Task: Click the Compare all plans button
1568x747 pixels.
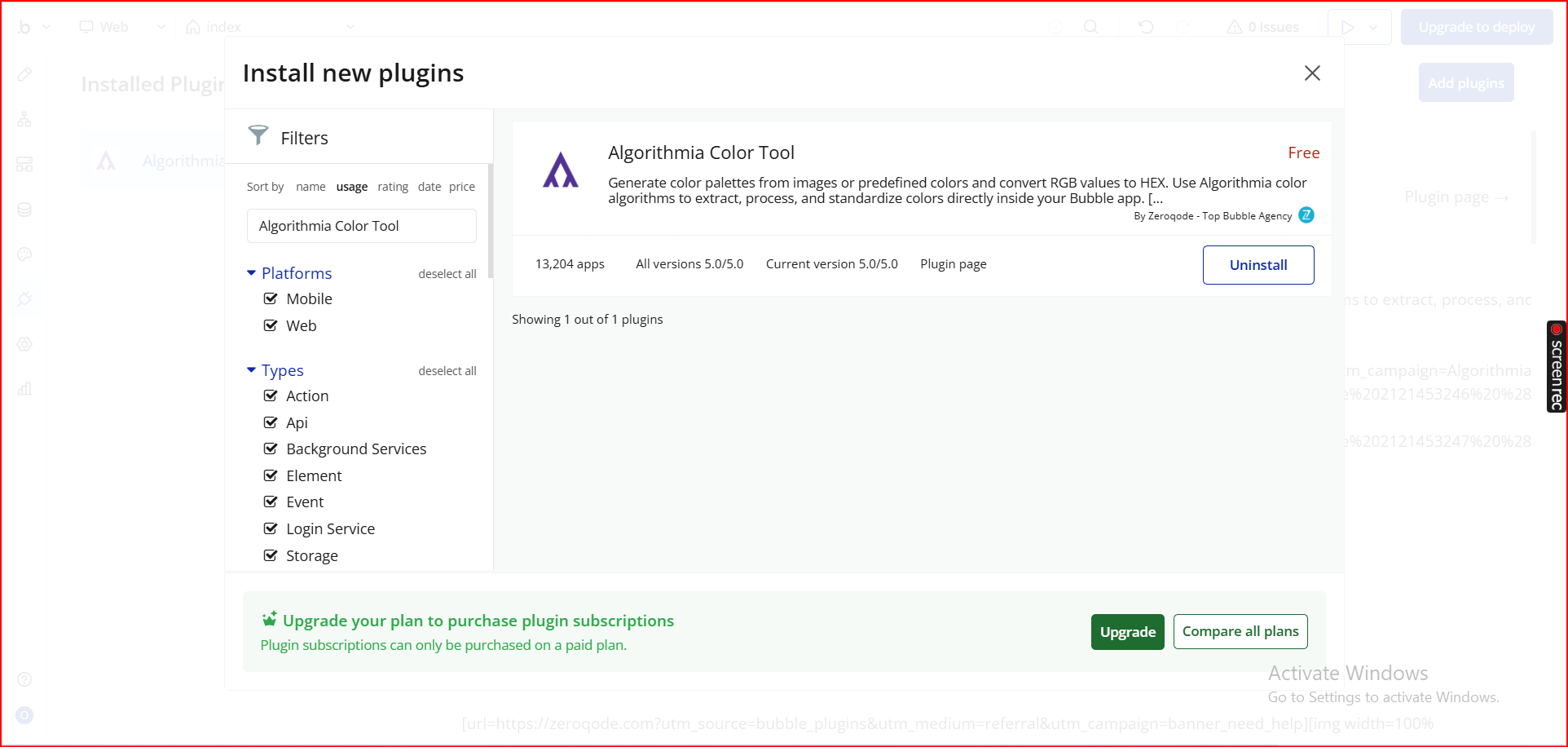Action: (x=1240, y=632)
